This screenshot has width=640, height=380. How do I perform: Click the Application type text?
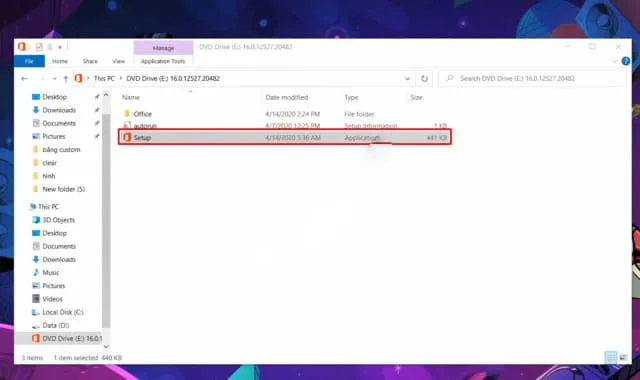362,138
